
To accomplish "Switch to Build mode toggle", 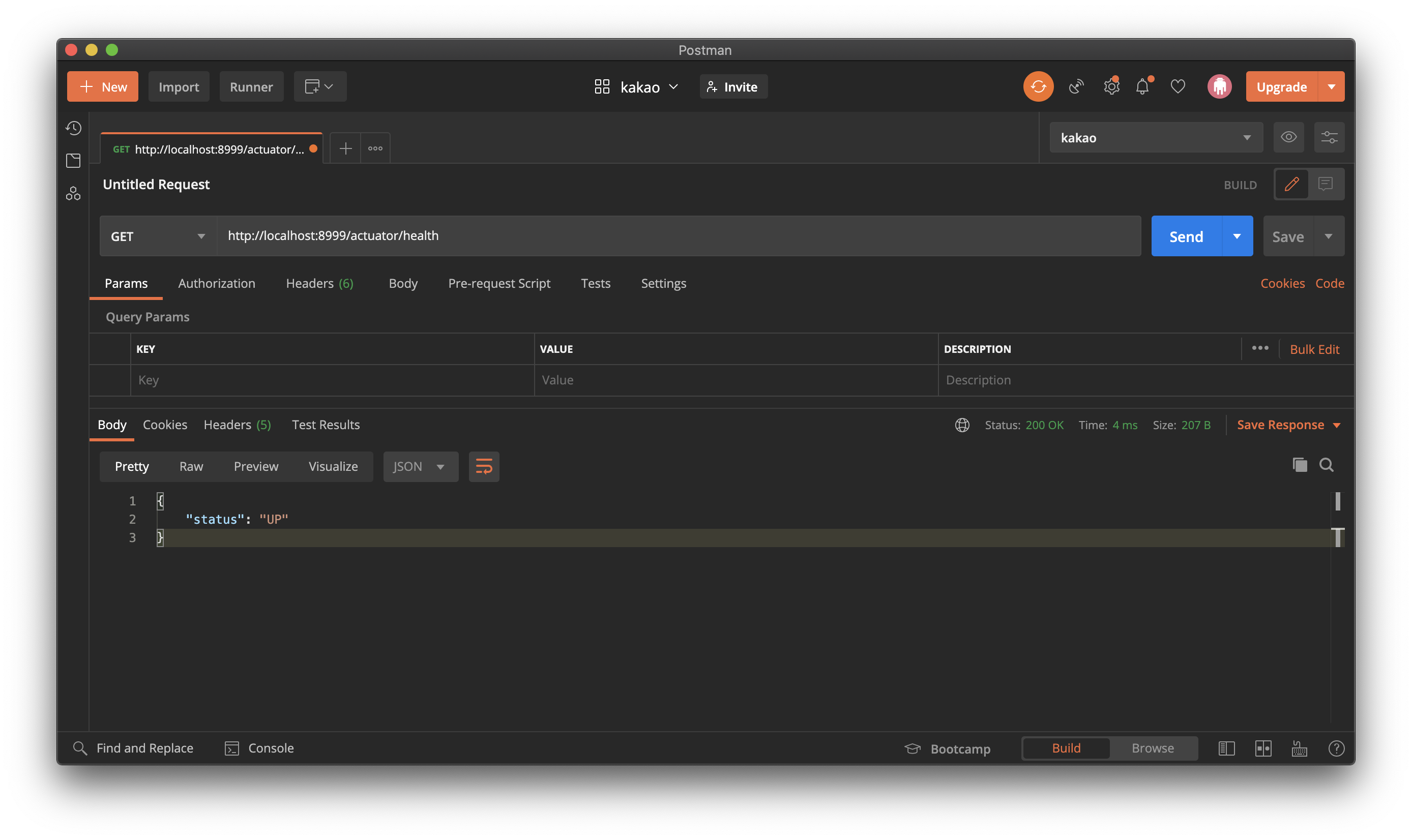I will click(1066, 748).
